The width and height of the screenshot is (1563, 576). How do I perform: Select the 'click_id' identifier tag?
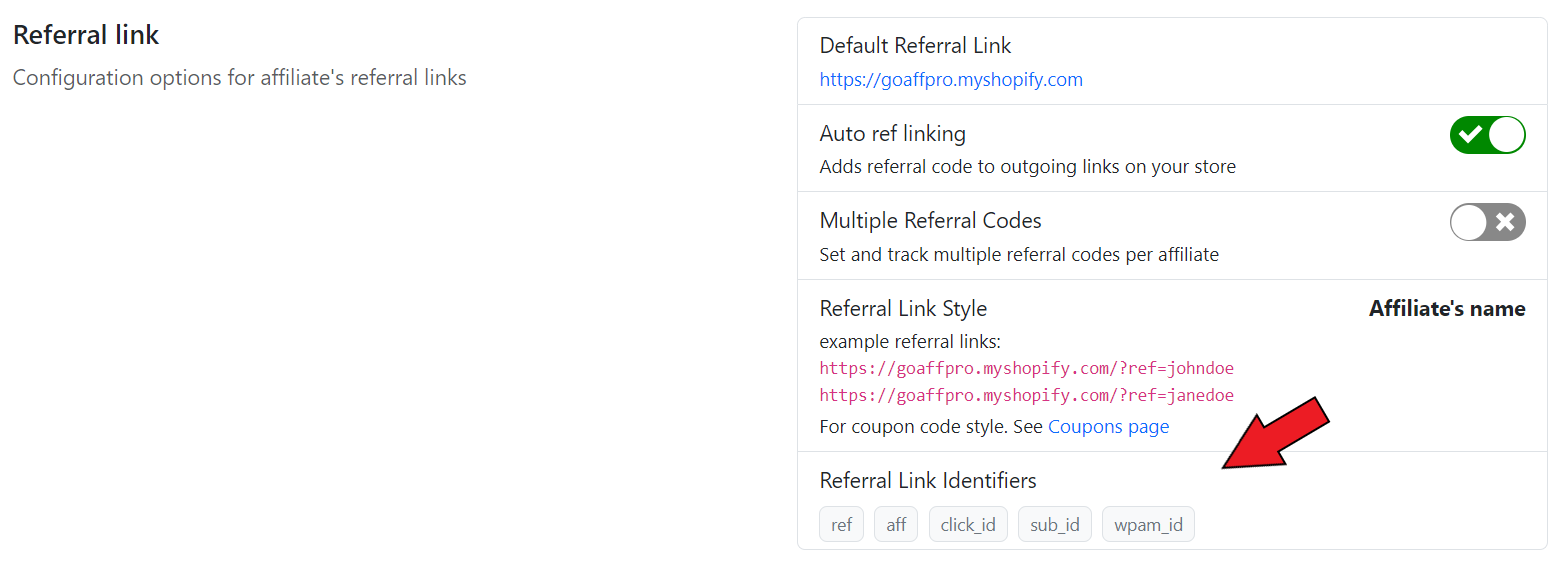(x=967, y=525)
